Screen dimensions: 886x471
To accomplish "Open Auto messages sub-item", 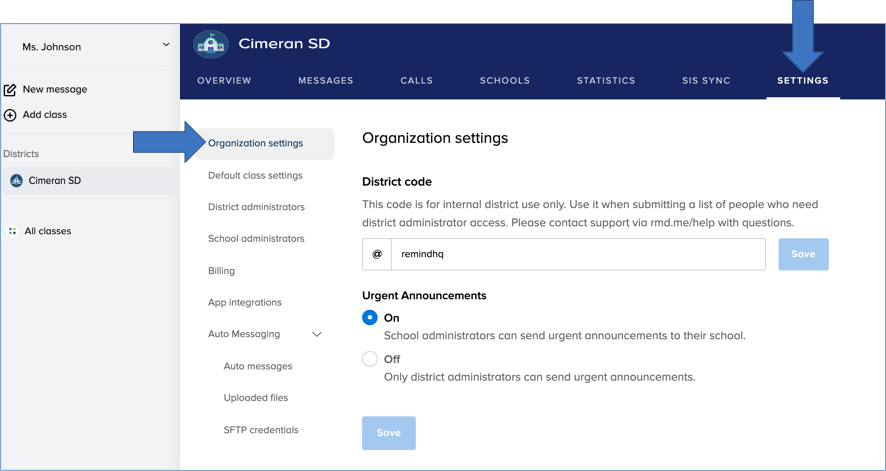I will pyautogui.click(x=258, y=366).
